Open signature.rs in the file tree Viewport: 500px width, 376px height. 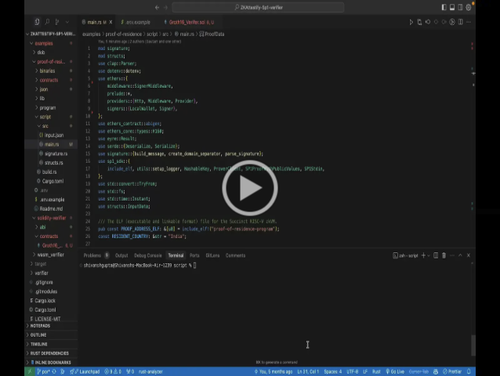[x=56, y=154]
